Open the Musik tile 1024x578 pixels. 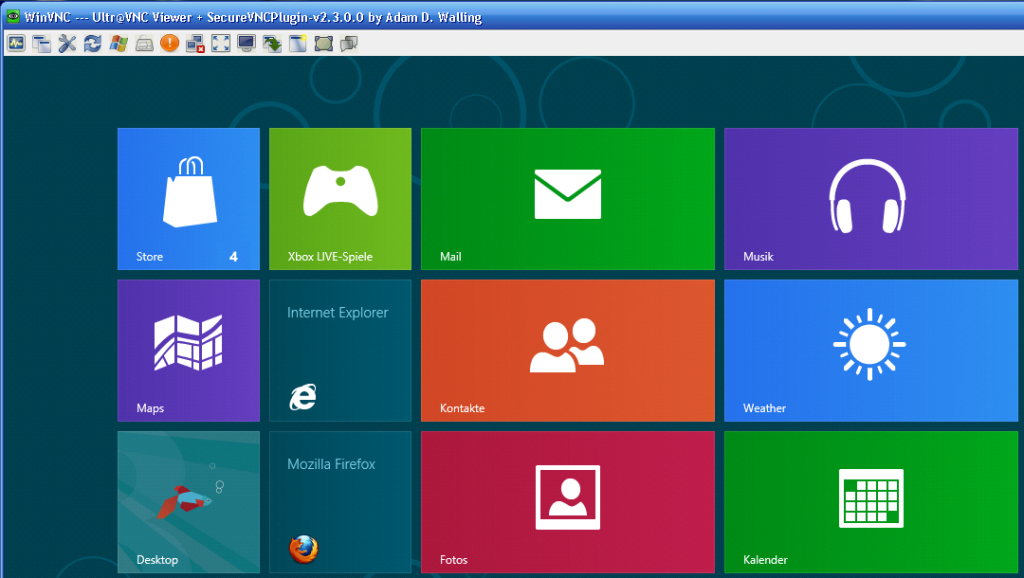tap(871, 199)
